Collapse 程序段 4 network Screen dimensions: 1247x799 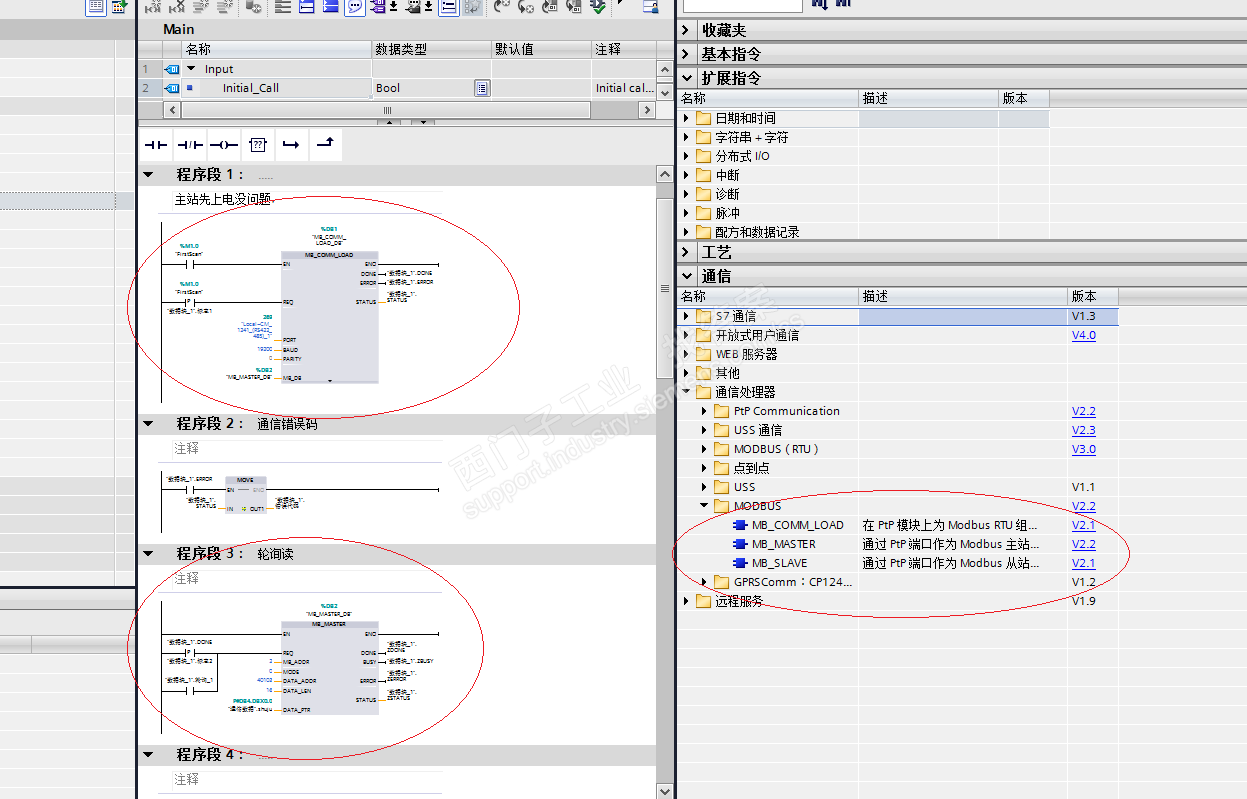click(149, 755)
